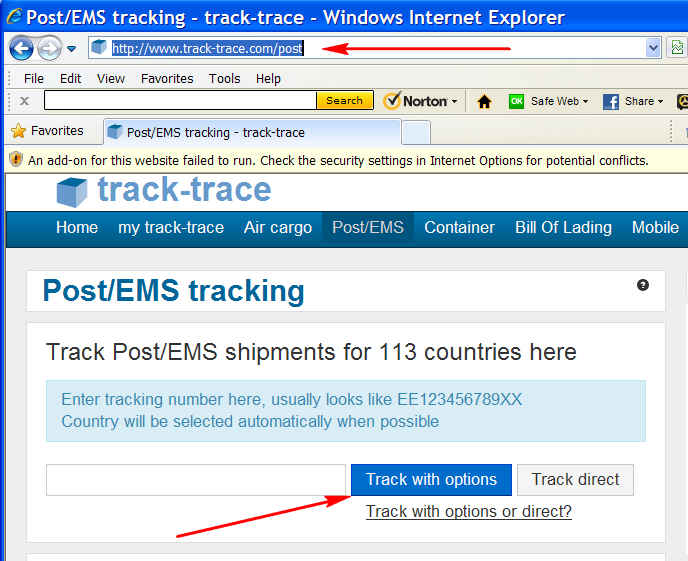
Task: Click the Track direct button
Action: (x=575, y=479)
